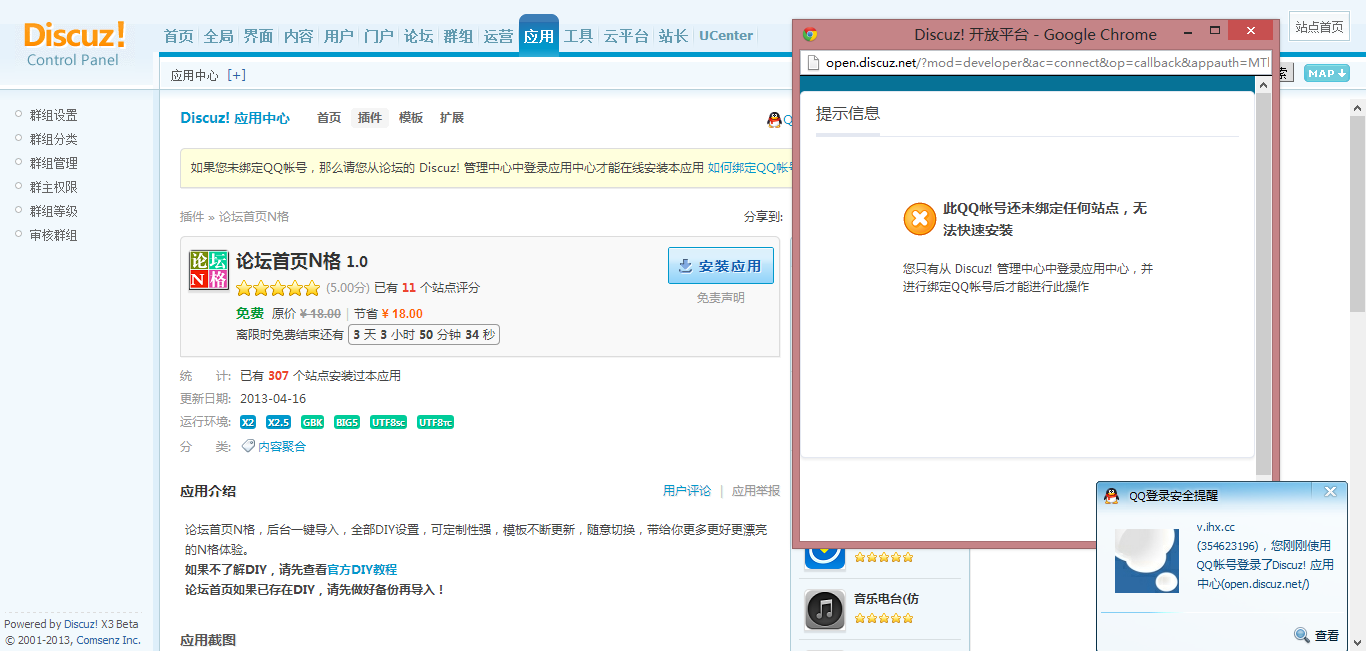1366x651 pixels.
Task: Open the 应用举报 link
Action: pyautogui.click(x=756, y=491)
